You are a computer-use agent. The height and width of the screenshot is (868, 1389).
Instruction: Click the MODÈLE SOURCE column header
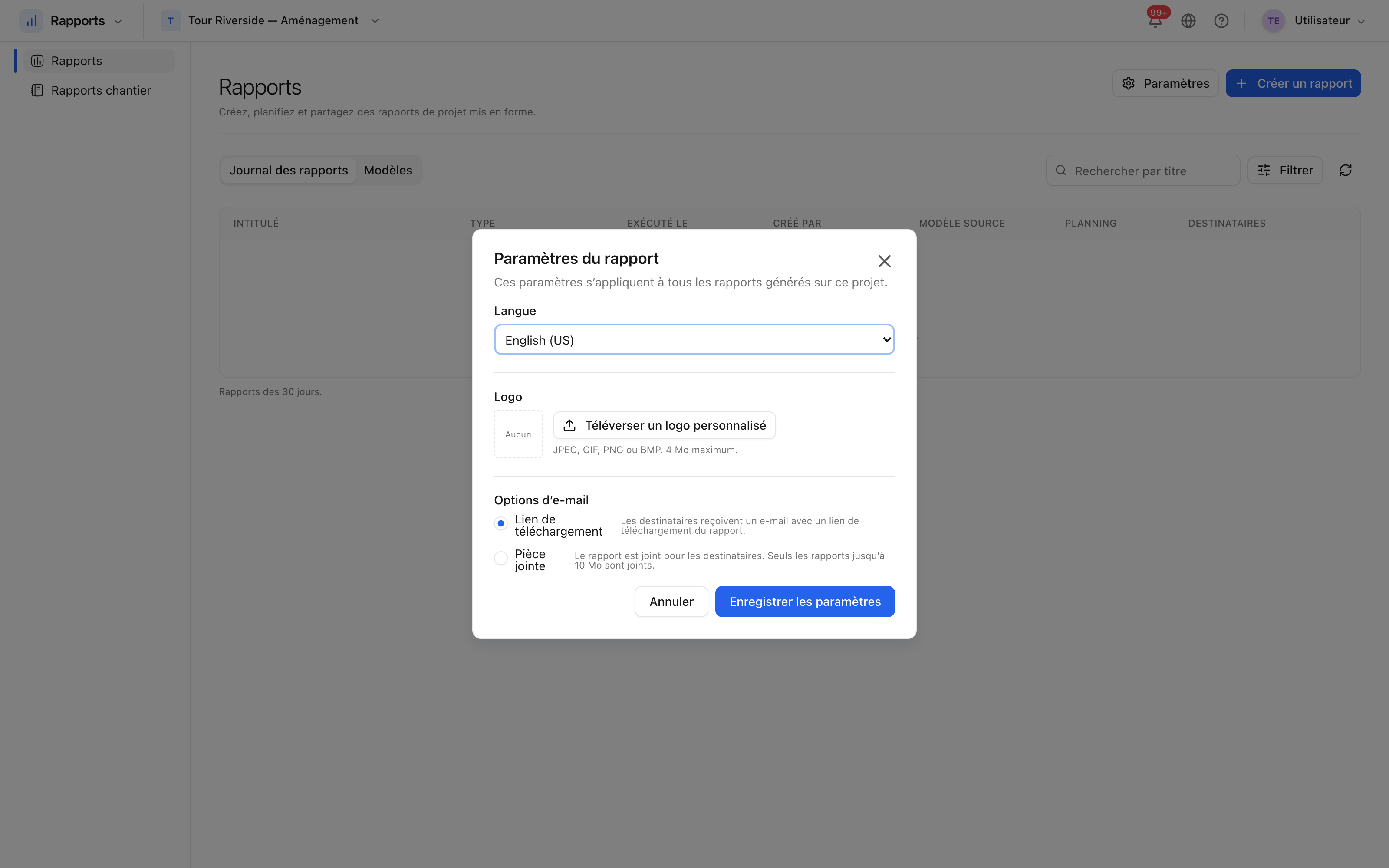click(961, 224)
